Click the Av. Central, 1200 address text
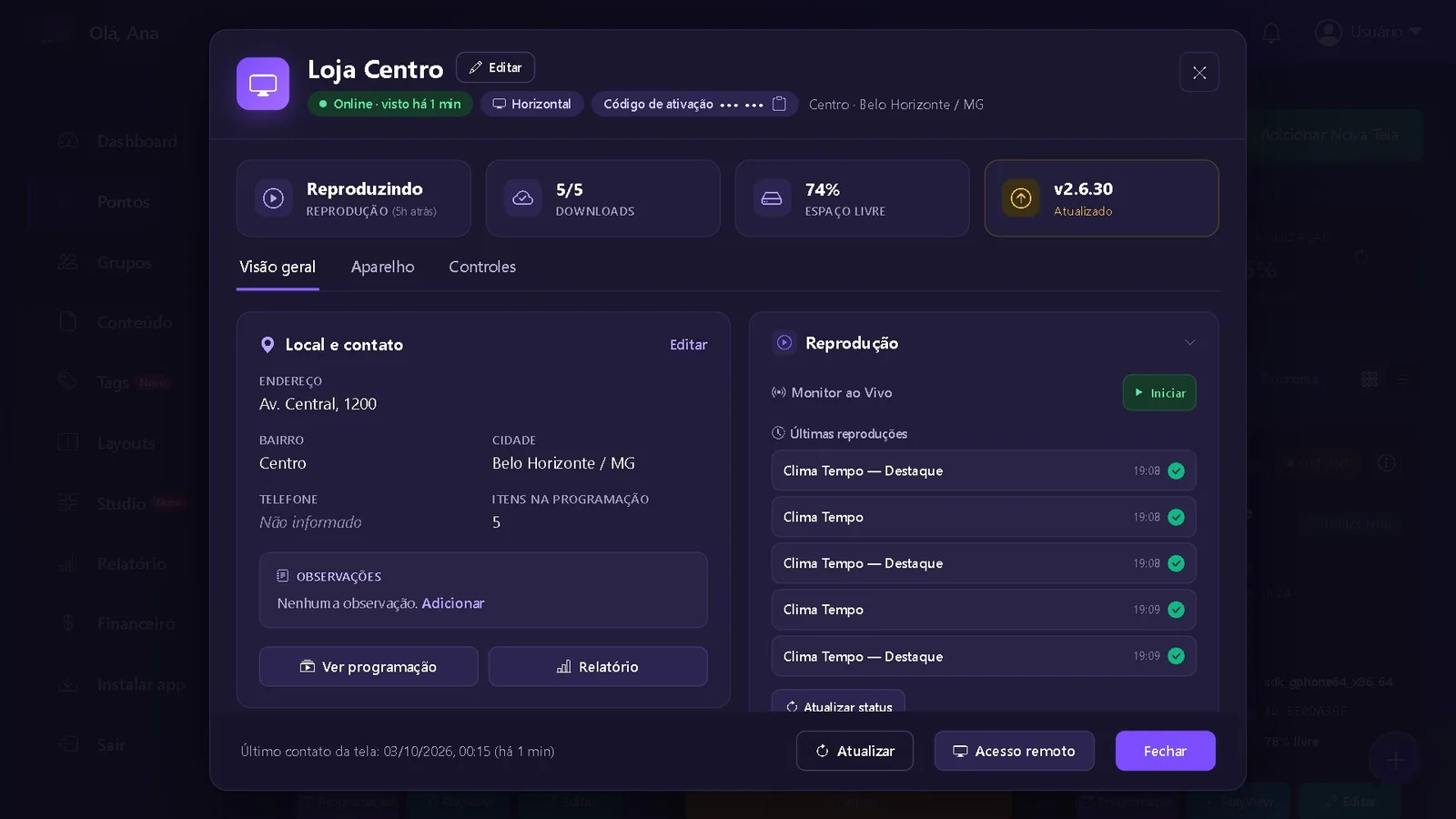This screenshot has height=819, width=1456. coord(318,404)
